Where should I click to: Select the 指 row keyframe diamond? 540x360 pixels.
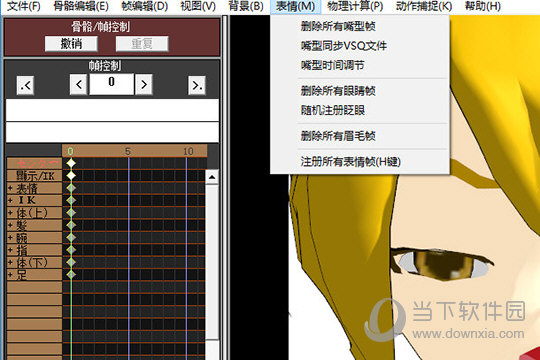[71, 250]
